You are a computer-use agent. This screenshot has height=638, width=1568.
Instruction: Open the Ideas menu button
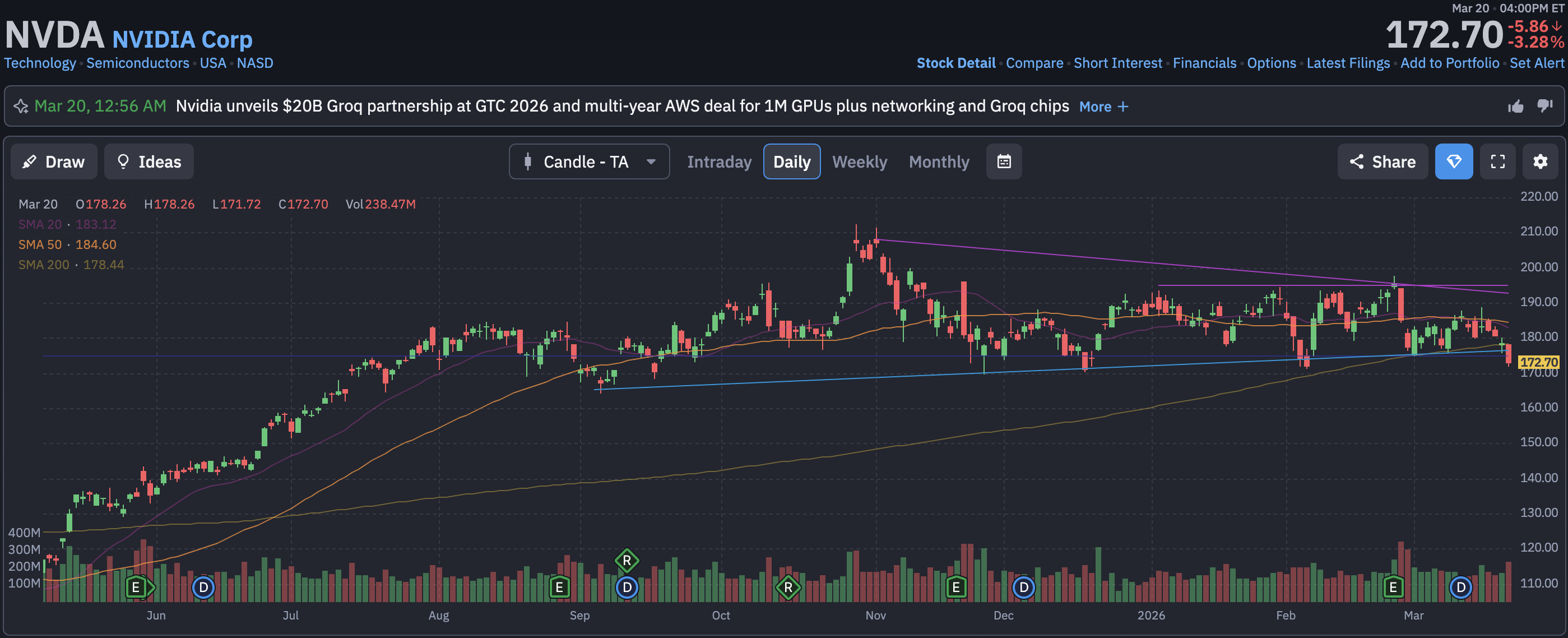tap(149, 162)
